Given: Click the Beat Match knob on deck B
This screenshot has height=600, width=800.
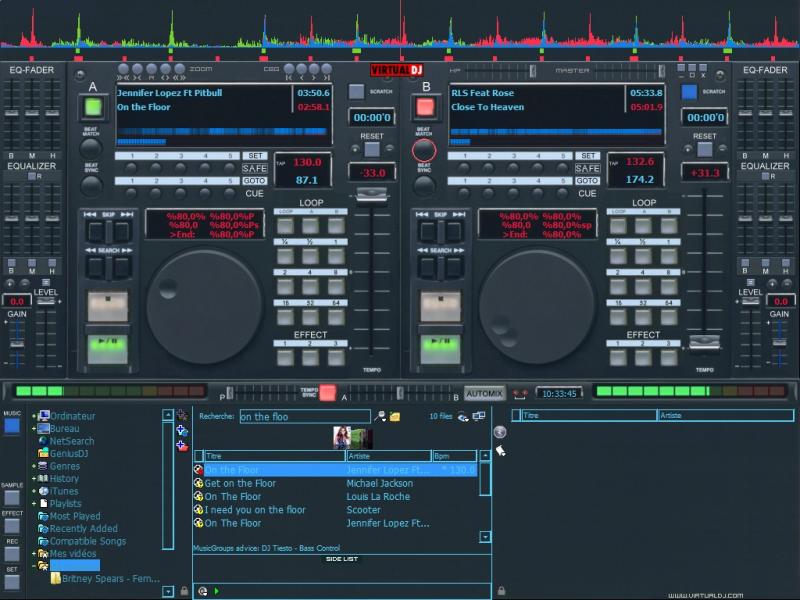Looking at the screenshot, I should coord(424,150).
